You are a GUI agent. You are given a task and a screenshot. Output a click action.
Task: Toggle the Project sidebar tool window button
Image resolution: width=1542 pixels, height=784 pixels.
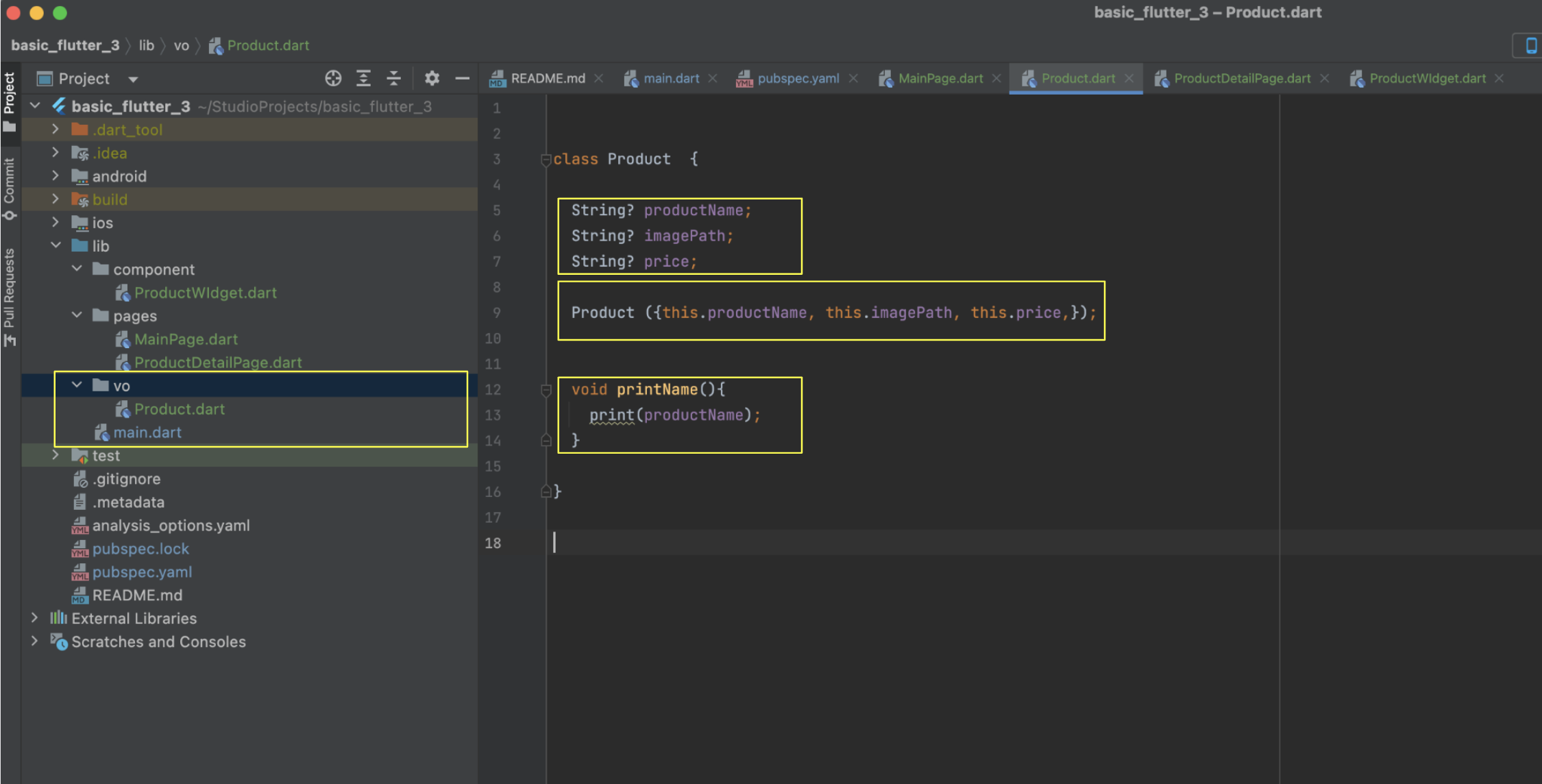[10, 101]
